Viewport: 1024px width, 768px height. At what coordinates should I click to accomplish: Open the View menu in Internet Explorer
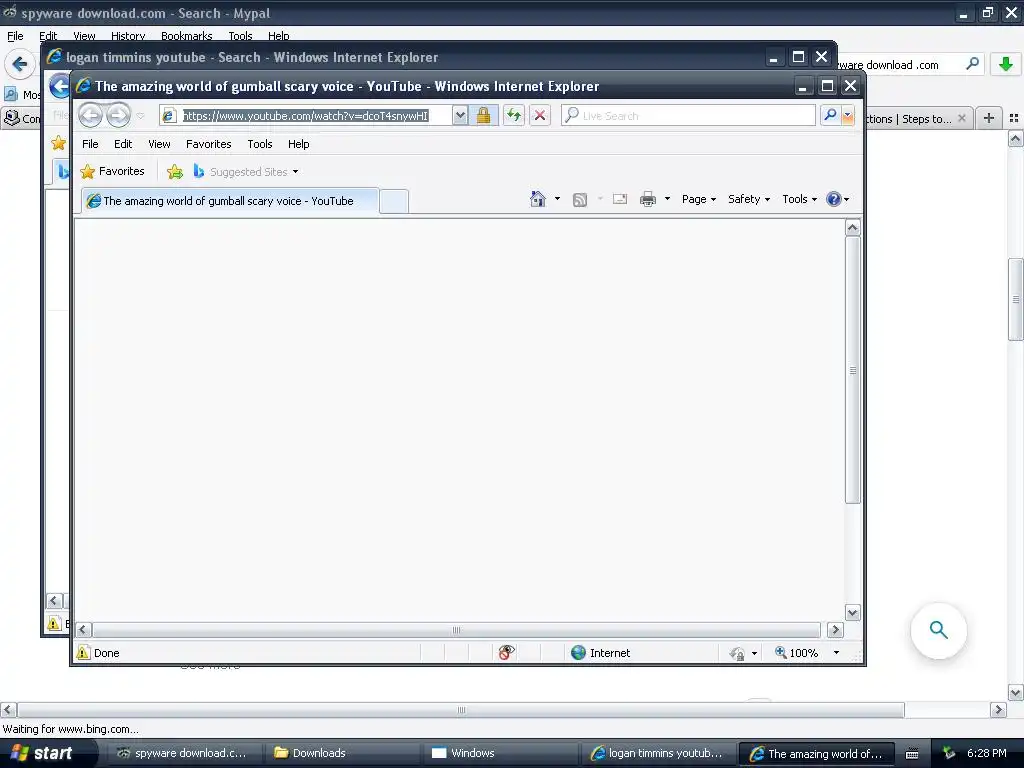coord(159,144)
